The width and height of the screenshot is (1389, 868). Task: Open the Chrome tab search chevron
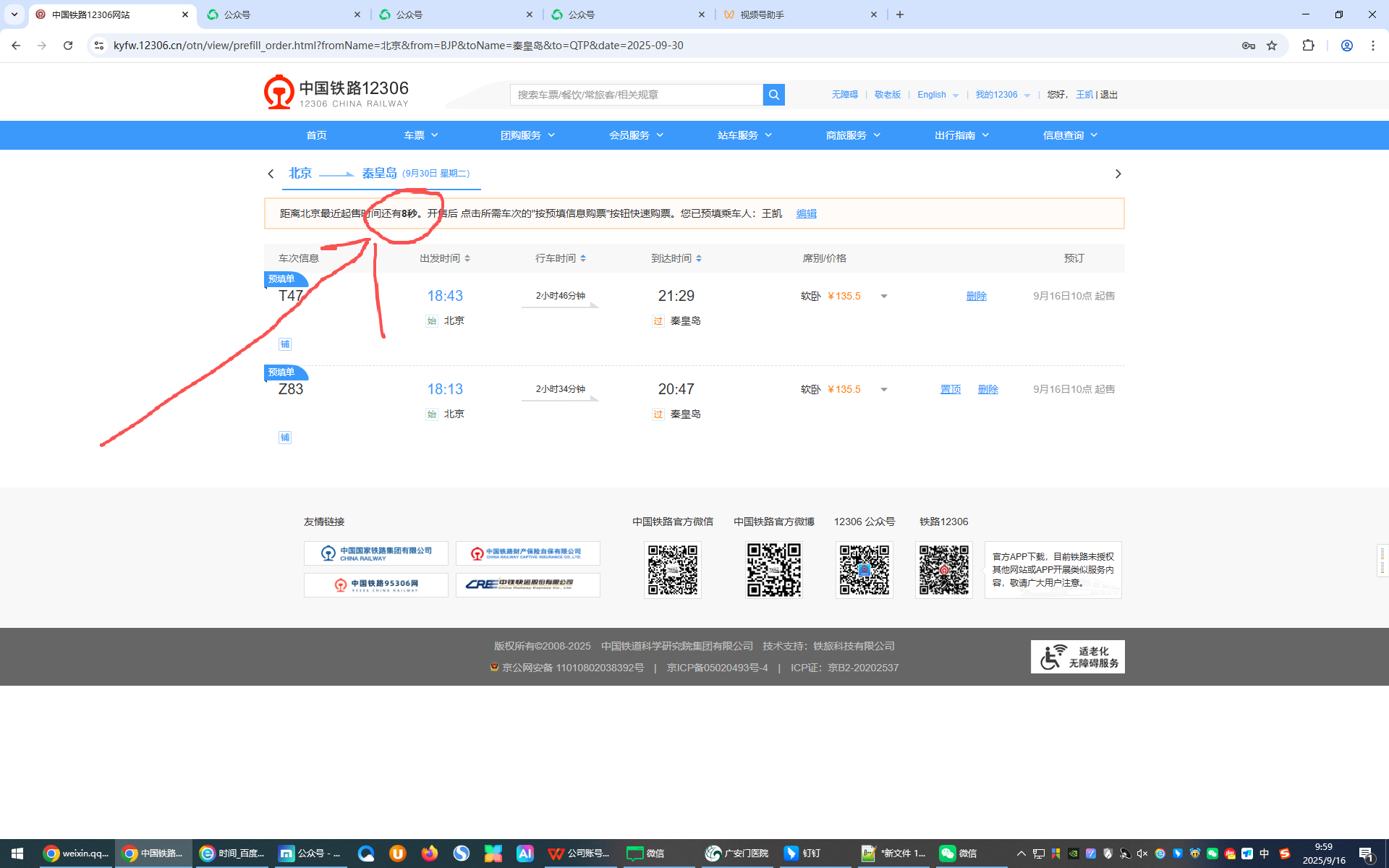[14, 14]
